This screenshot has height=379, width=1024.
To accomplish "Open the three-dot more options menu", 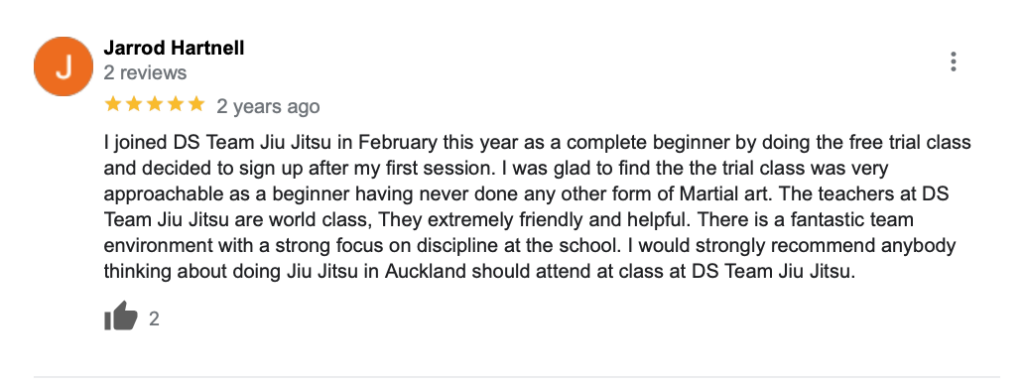I will pyautogui.click(x=953, y=61).
